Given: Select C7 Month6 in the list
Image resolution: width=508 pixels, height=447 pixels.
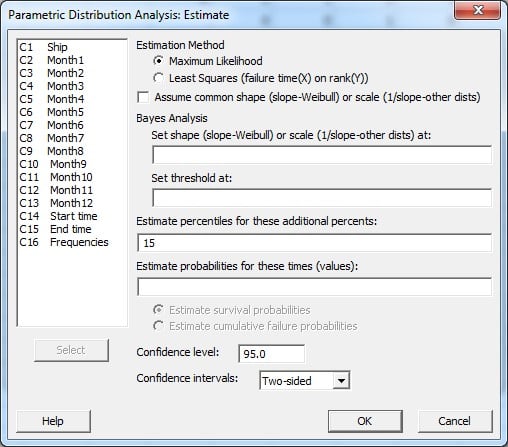Looking at the screenshot, I should pos(51,125).
